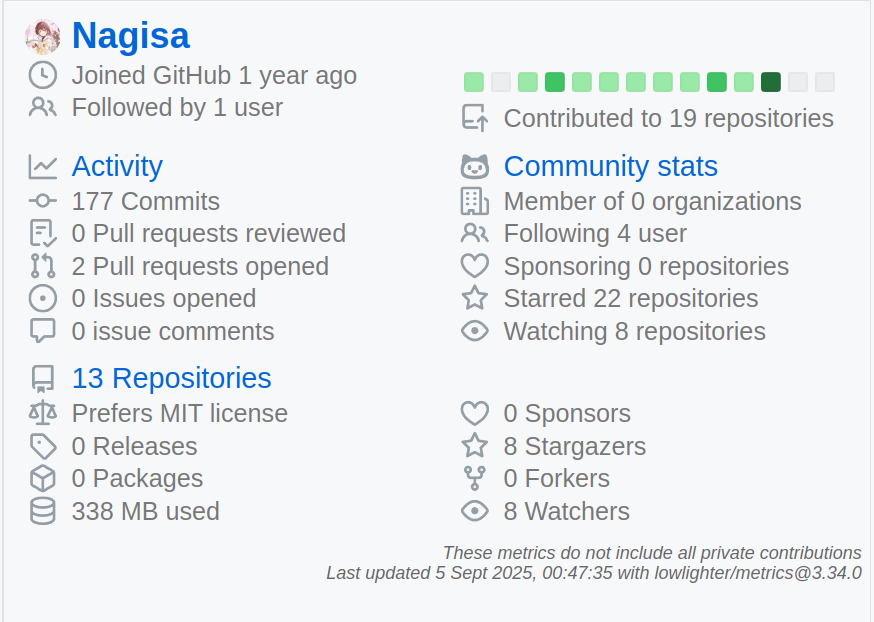Click the commit icon next to 177 Commits
Screen dimensions: 874x622
pos(43,201)
